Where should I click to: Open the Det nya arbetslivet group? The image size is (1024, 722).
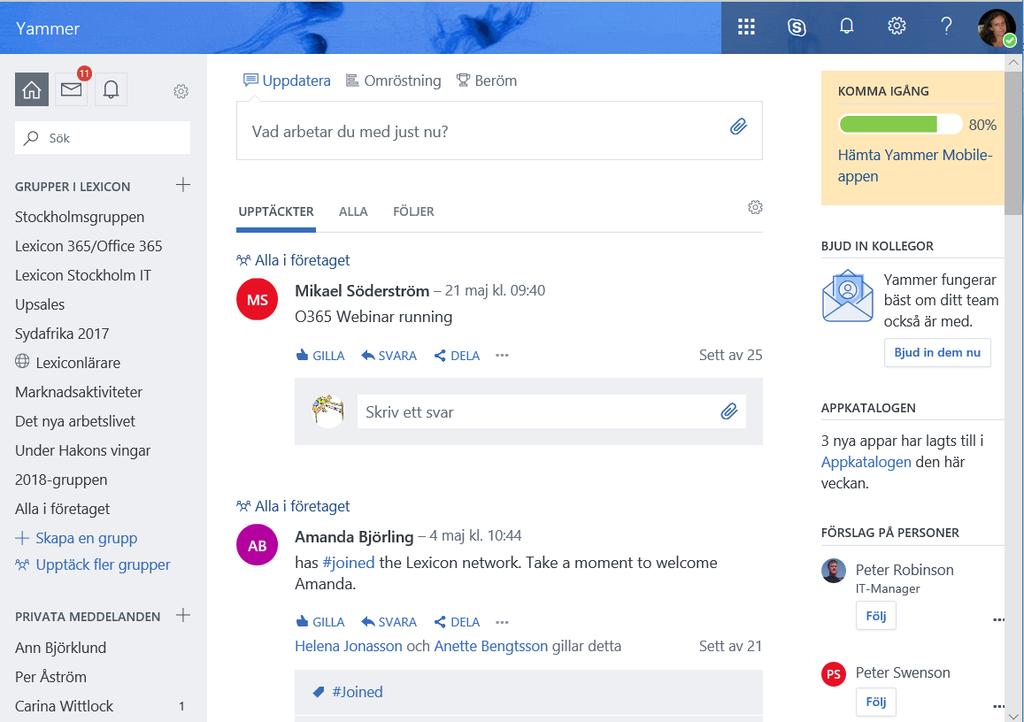click(x=75, y=421)
